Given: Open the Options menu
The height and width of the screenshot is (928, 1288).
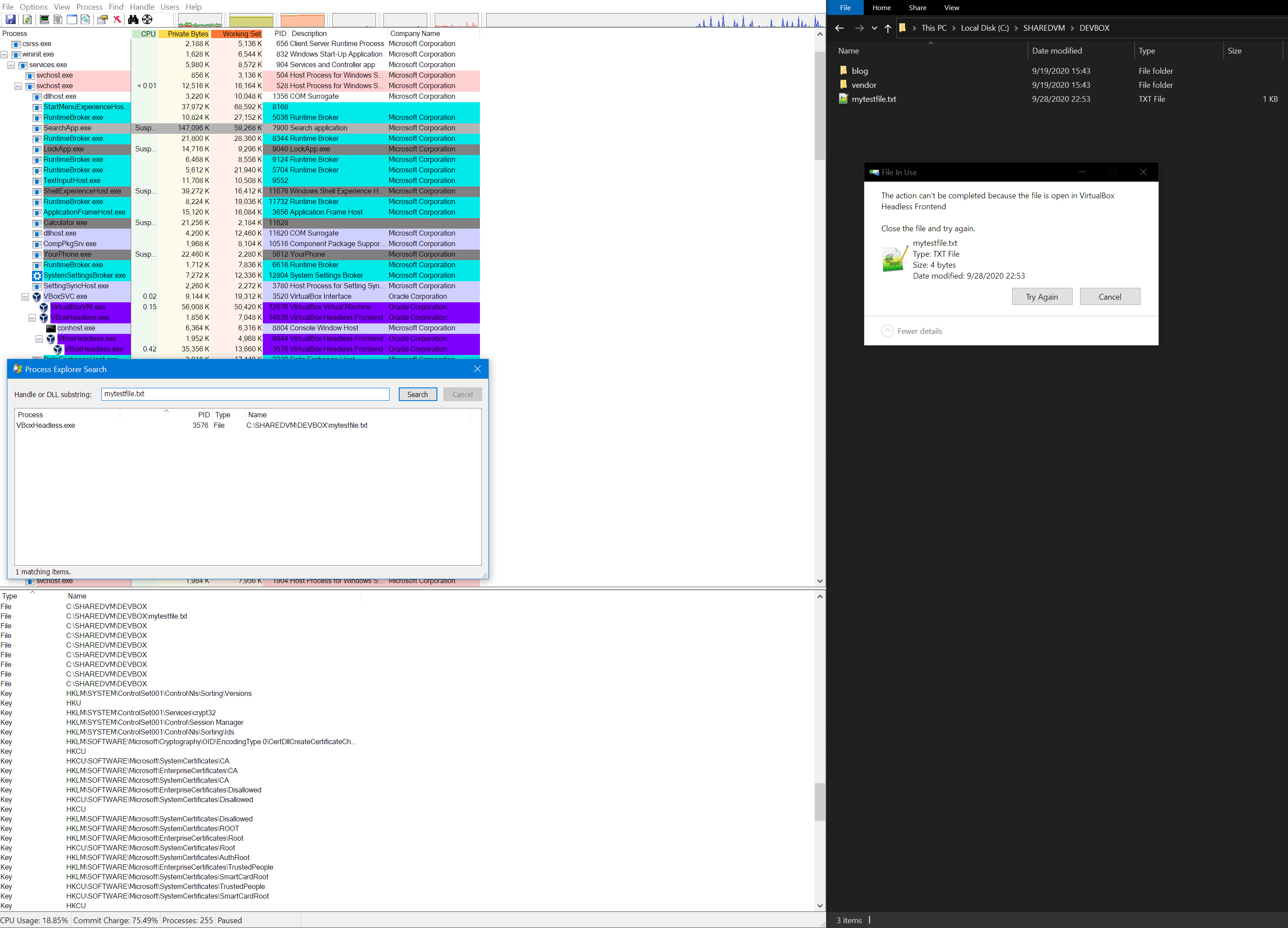Looking at the screenshot, I should pos(33,7).
